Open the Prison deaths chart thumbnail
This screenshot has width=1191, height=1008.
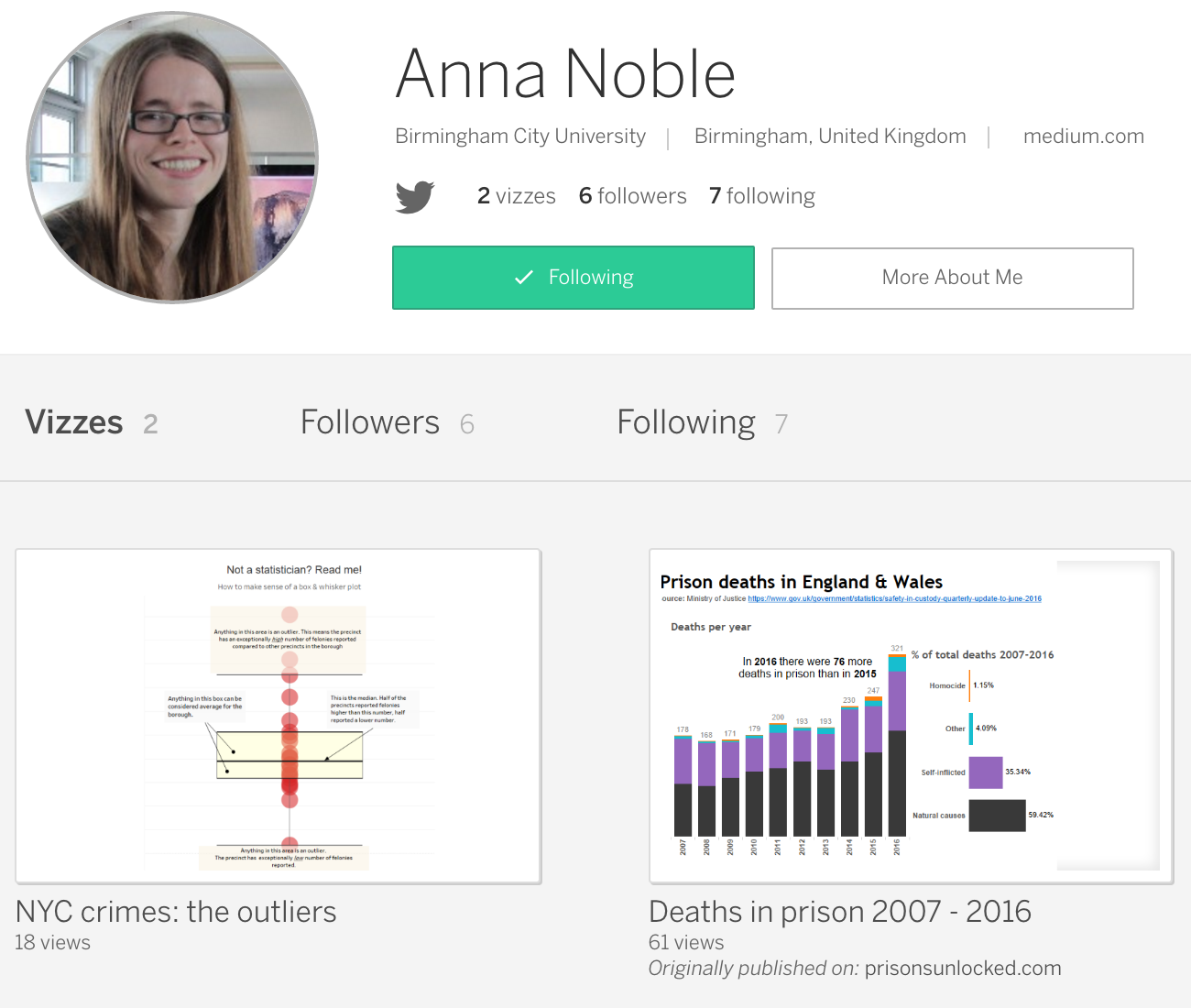911,716
